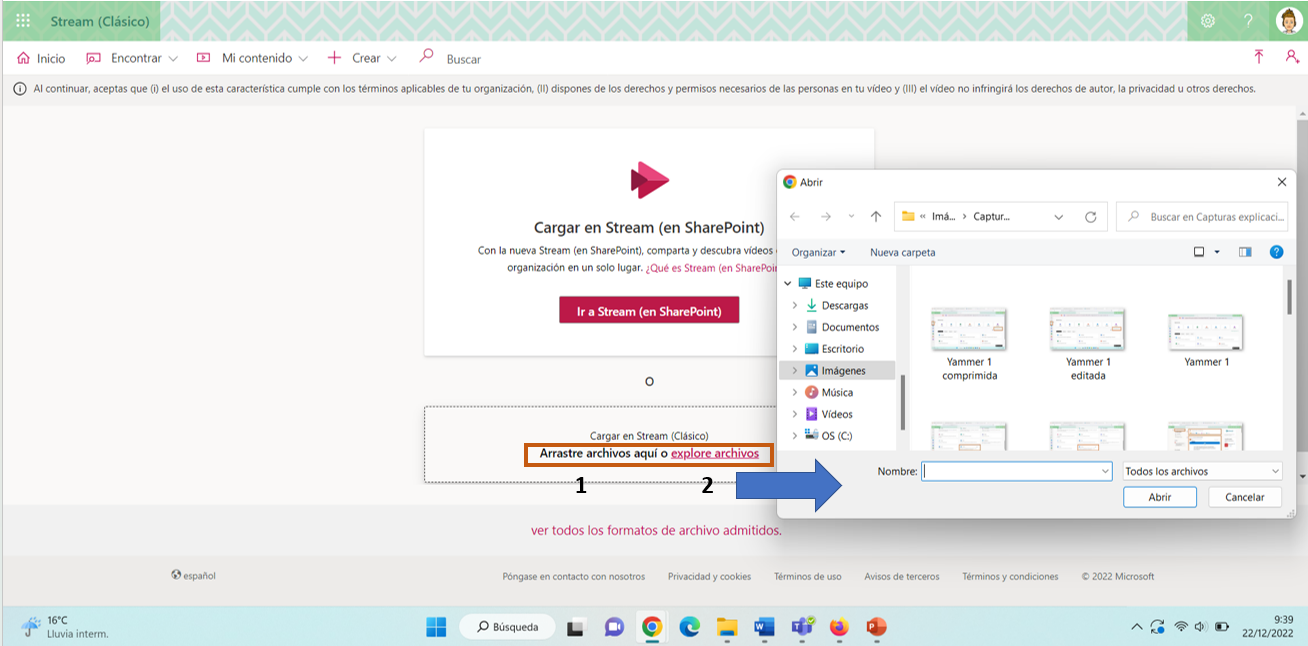Click the search magnifier icon in Stream nav
Screen dimensions: 1308x646
click(x=426, y=57)
